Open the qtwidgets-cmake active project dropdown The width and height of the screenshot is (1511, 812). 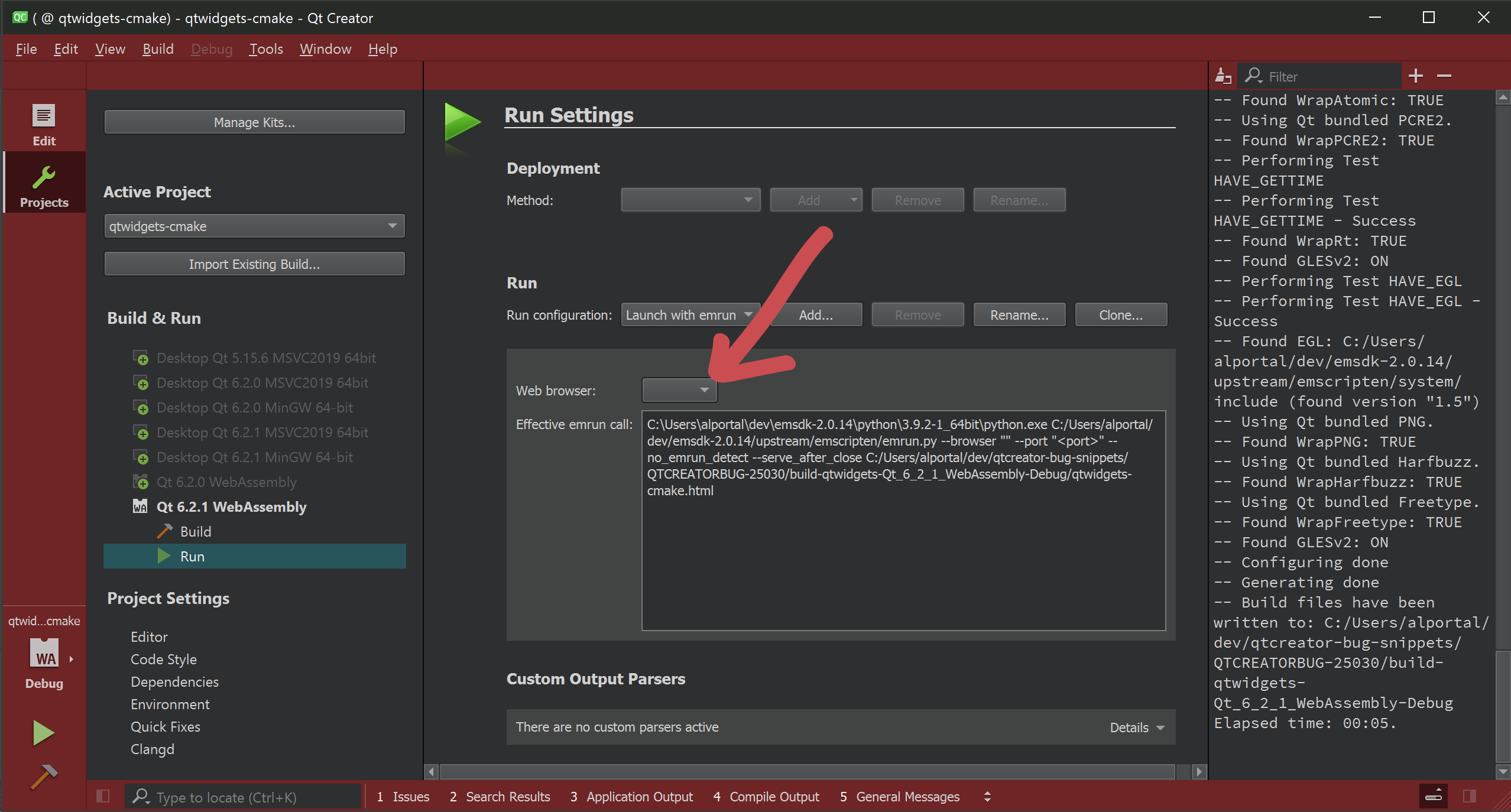(254, 226)
